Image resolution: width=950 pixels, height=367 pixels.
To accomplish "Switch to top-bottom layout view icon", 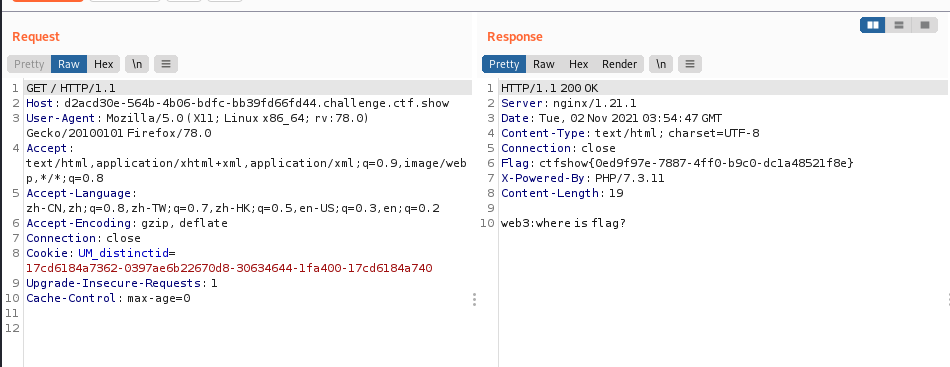I will (899, 25).
